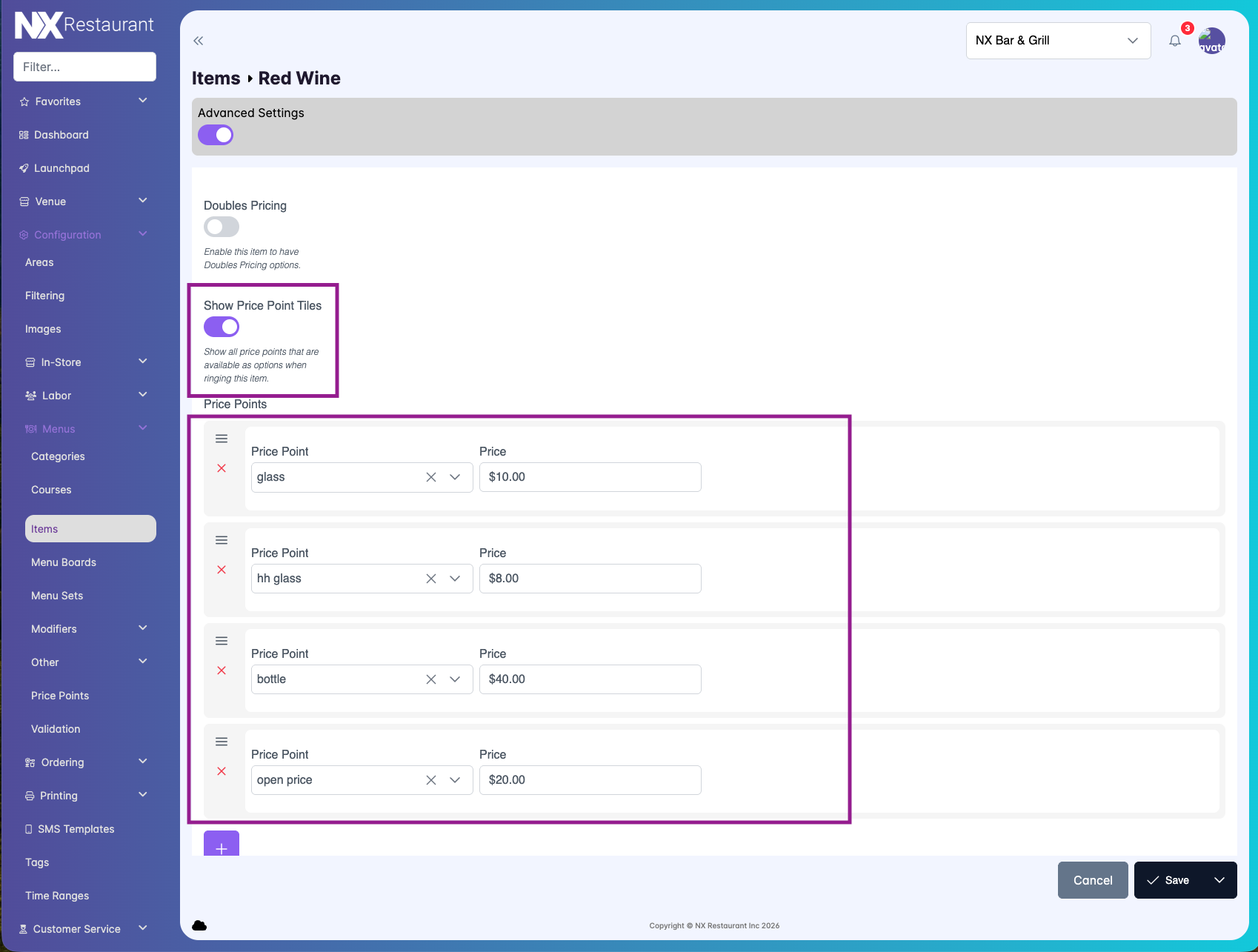Viewport: 1258px width, 952px height.
Task: Go to Price Points in sidebar
Action: 60,696
